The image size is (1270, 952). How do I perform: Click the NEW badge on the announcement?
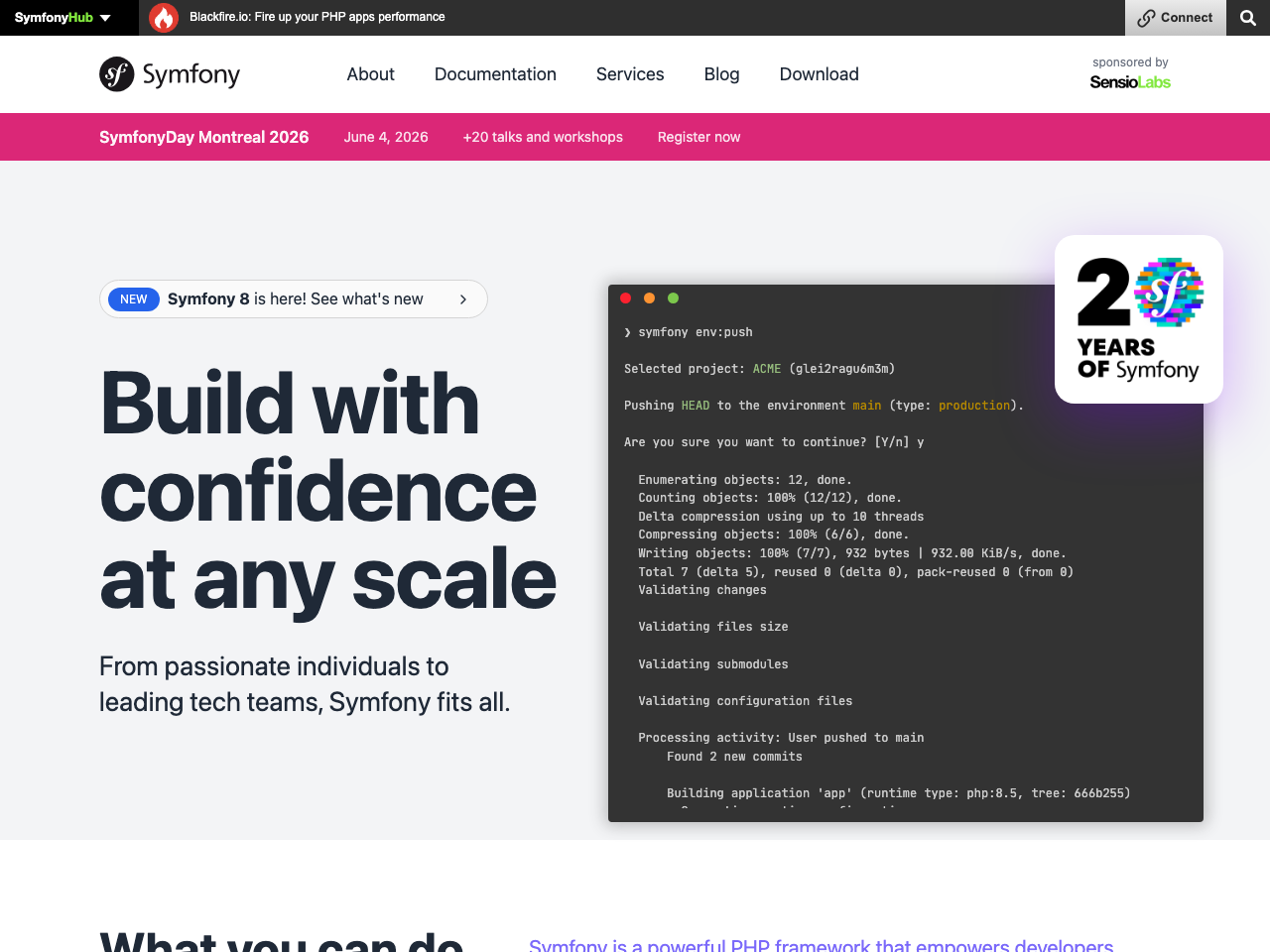134,298
